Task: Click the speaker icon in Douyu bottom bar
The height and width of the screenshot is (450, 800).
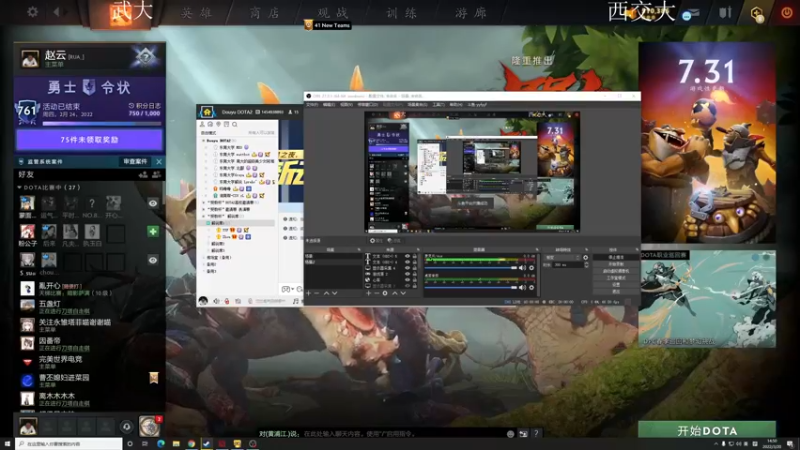Action: click(x=216, y=301)
